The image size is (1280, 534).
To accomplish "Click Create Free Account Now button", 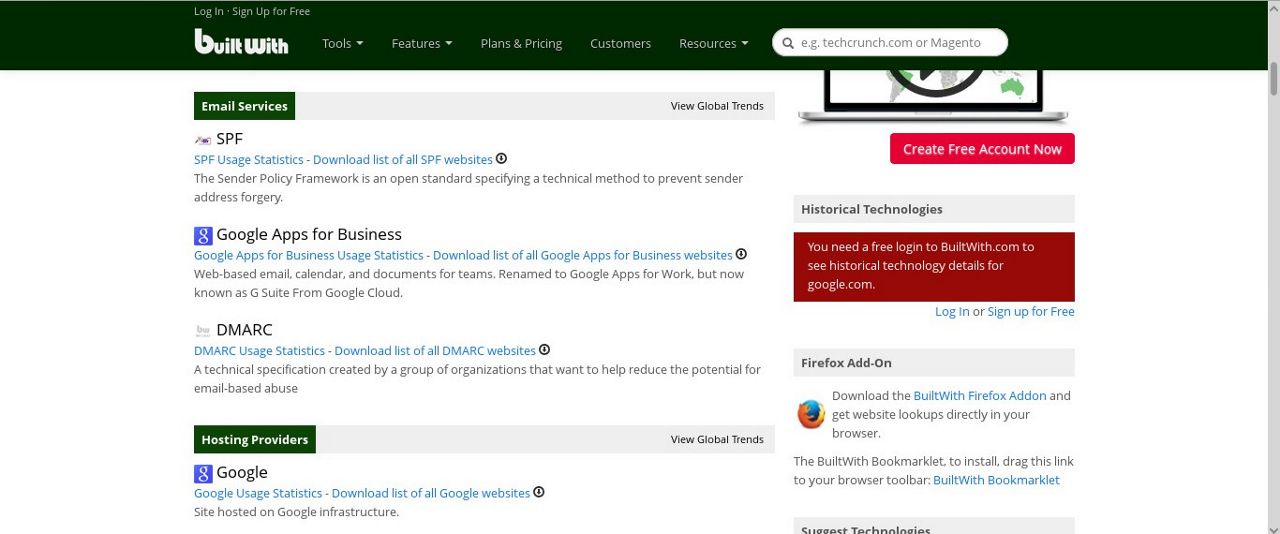I will coord(982,149).
